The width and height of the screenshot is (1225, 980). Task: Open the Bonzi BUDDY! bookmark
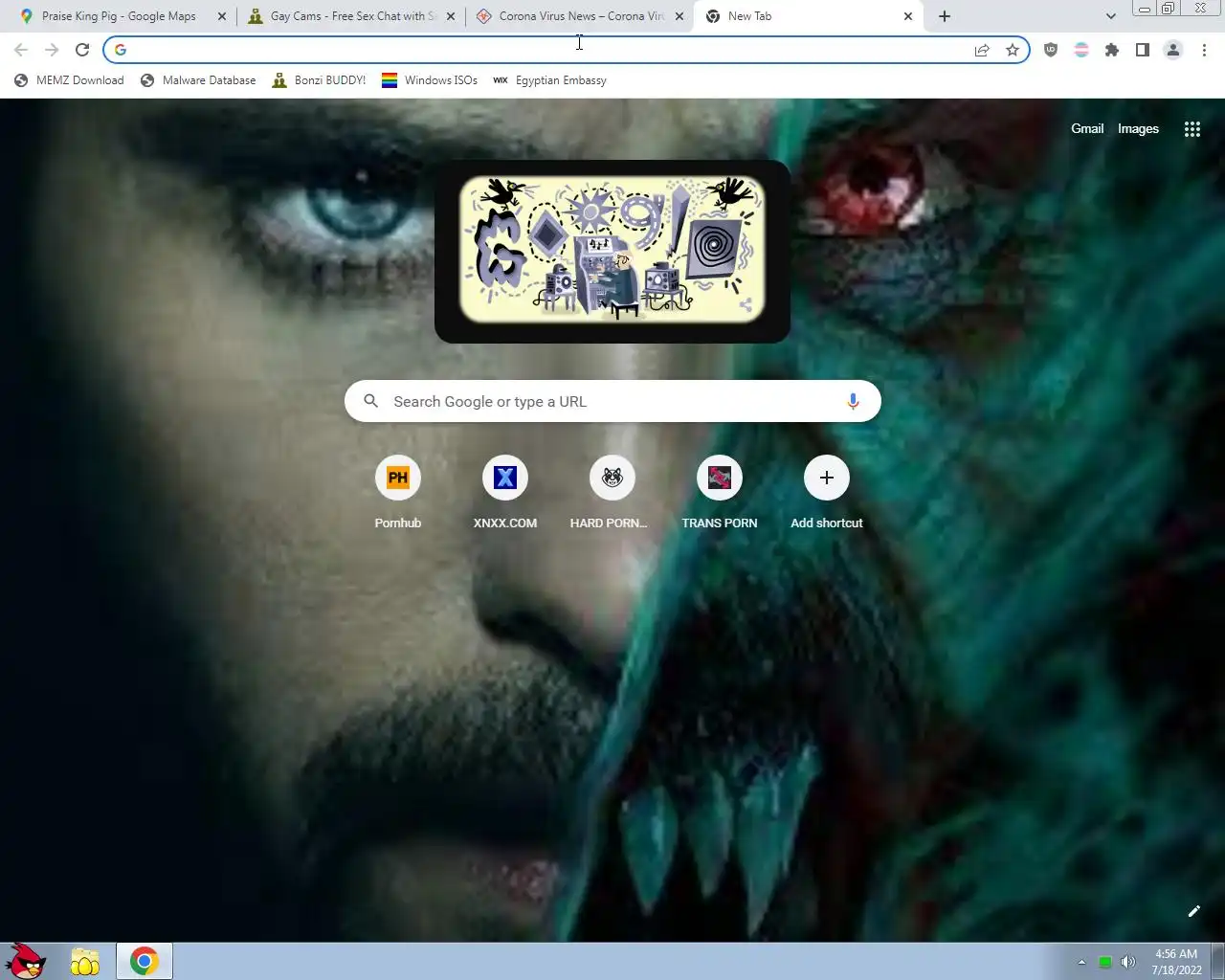(319, 80)
